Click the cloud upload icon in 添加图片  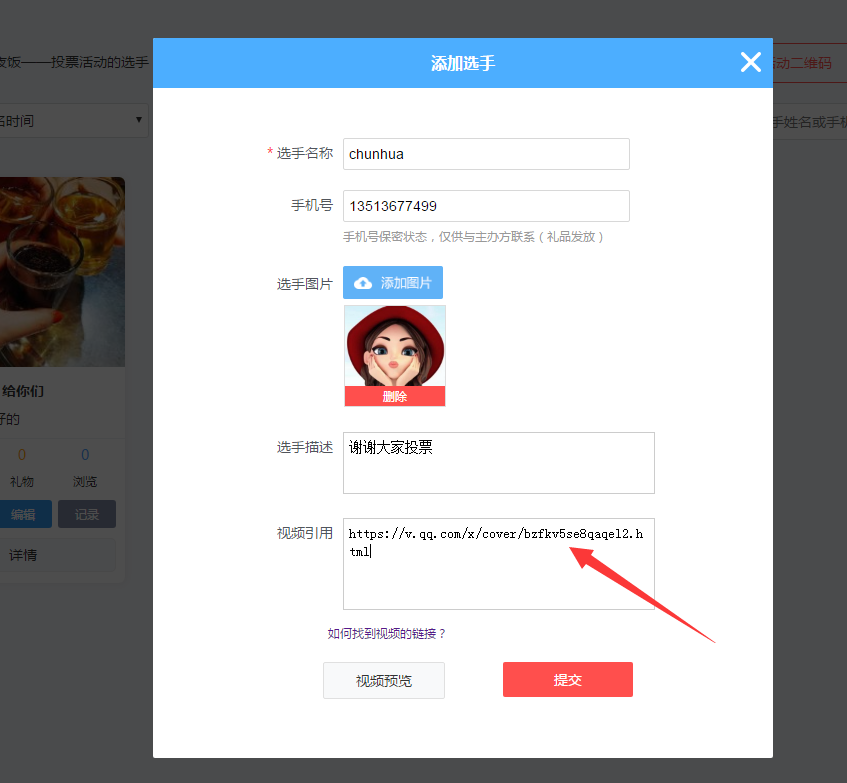click(x=363, y=283)
